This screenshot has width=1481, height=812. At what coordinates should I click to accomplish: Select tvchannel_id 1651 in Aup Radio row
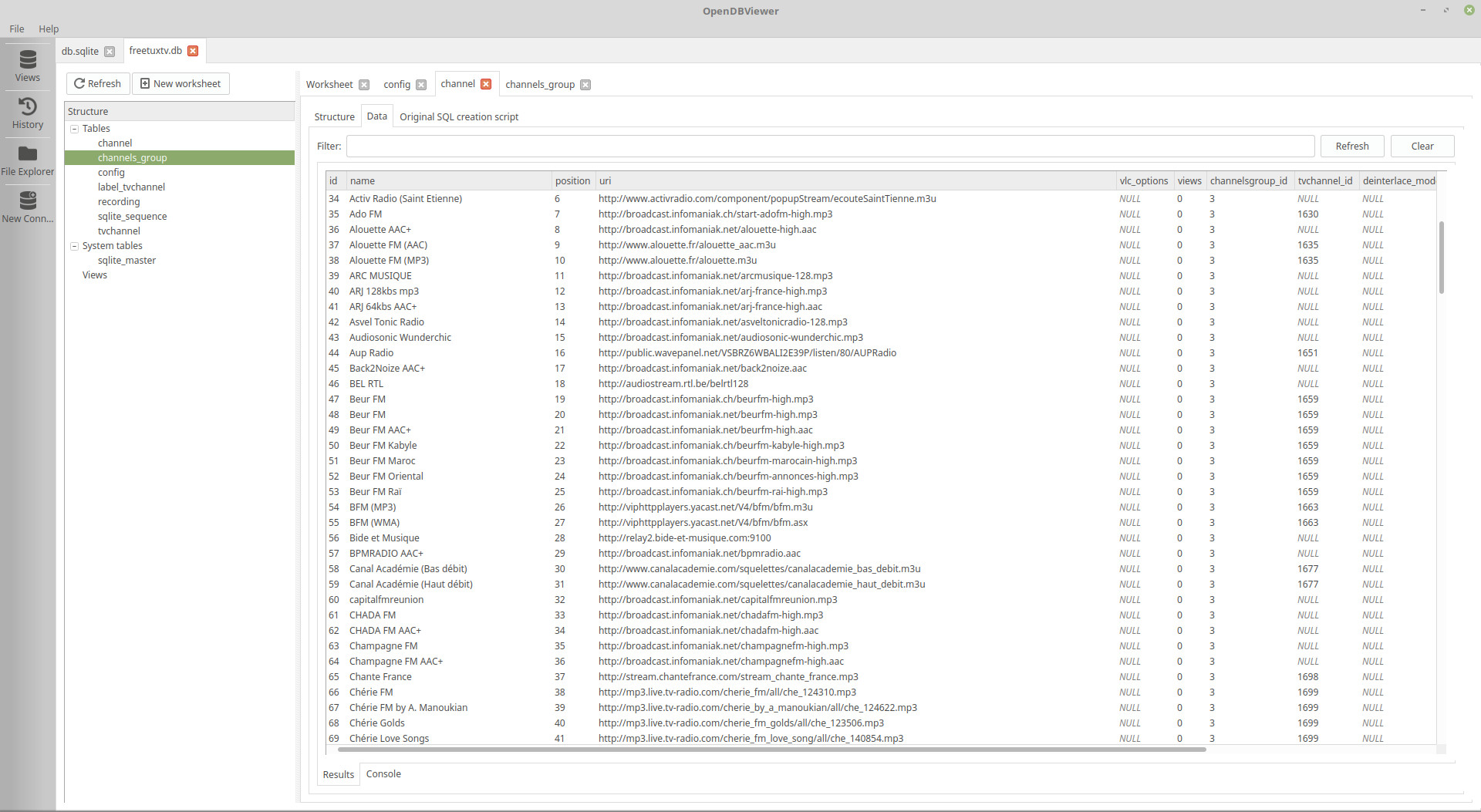tap(1308, 353)
